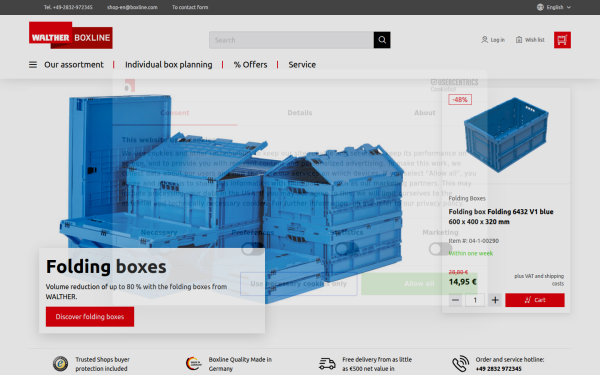This screenshot has width=600, height=375.
Task: Click the blue folding box product image
Action: pyautogui.click(x=506, y=135)
